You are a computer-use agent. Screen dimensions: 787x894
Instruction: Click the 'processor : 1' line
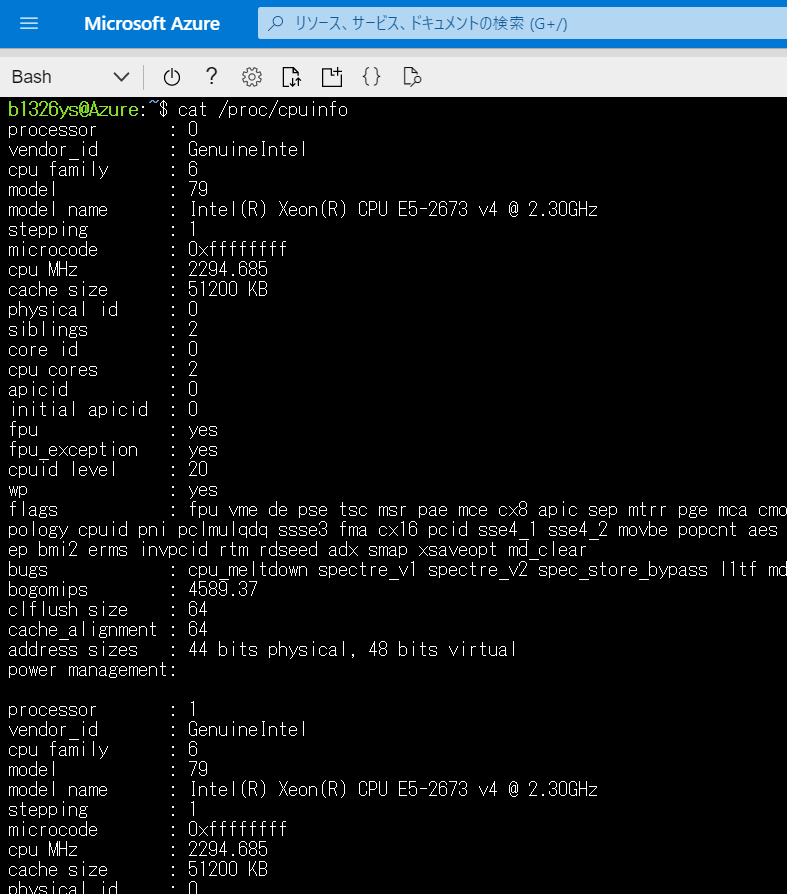pyautogui.click(x=103, y=709)
